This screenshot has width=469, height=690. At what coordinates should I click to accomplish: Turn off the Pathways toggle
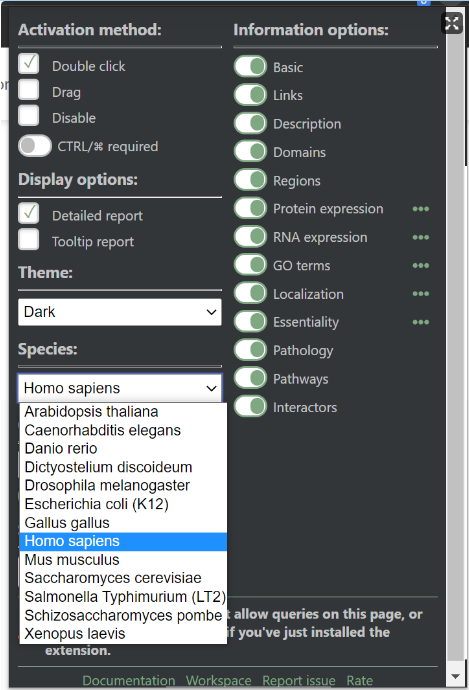pyautogui.click(x=250, y=378)
